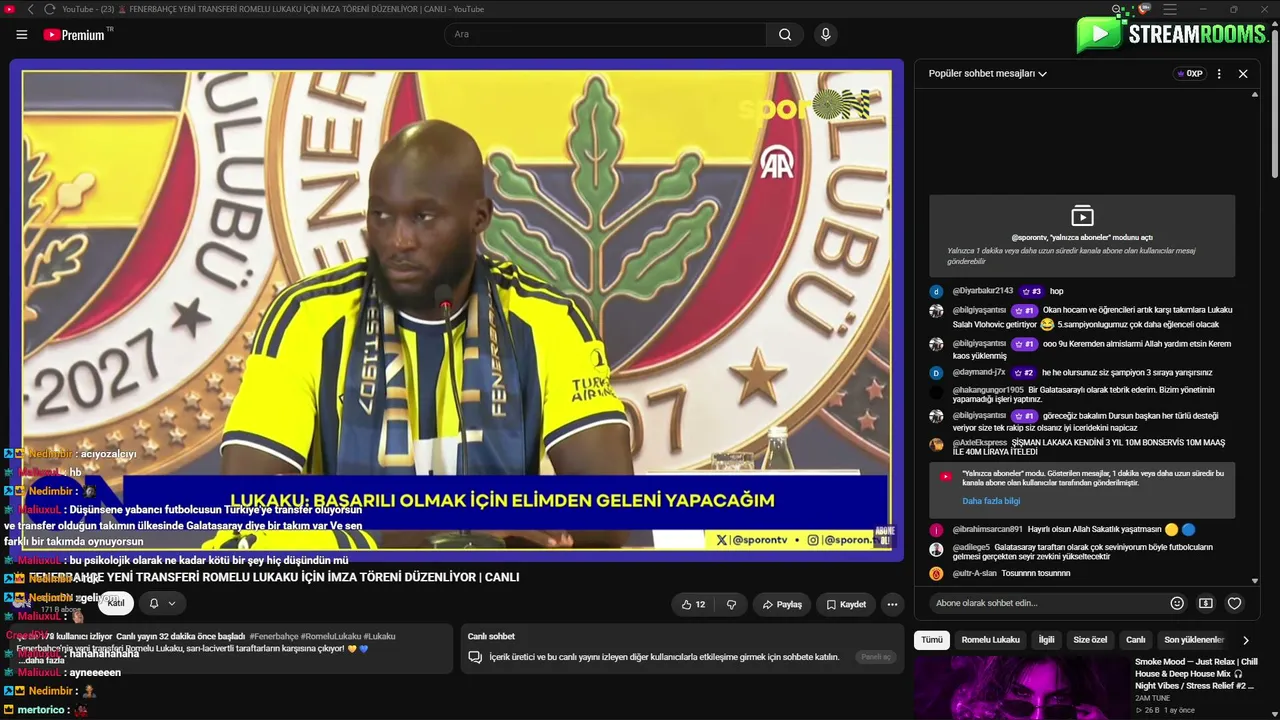Open the 0XP chat points badge
This screenshot has width=1280, height=720.
[1189, 73]
